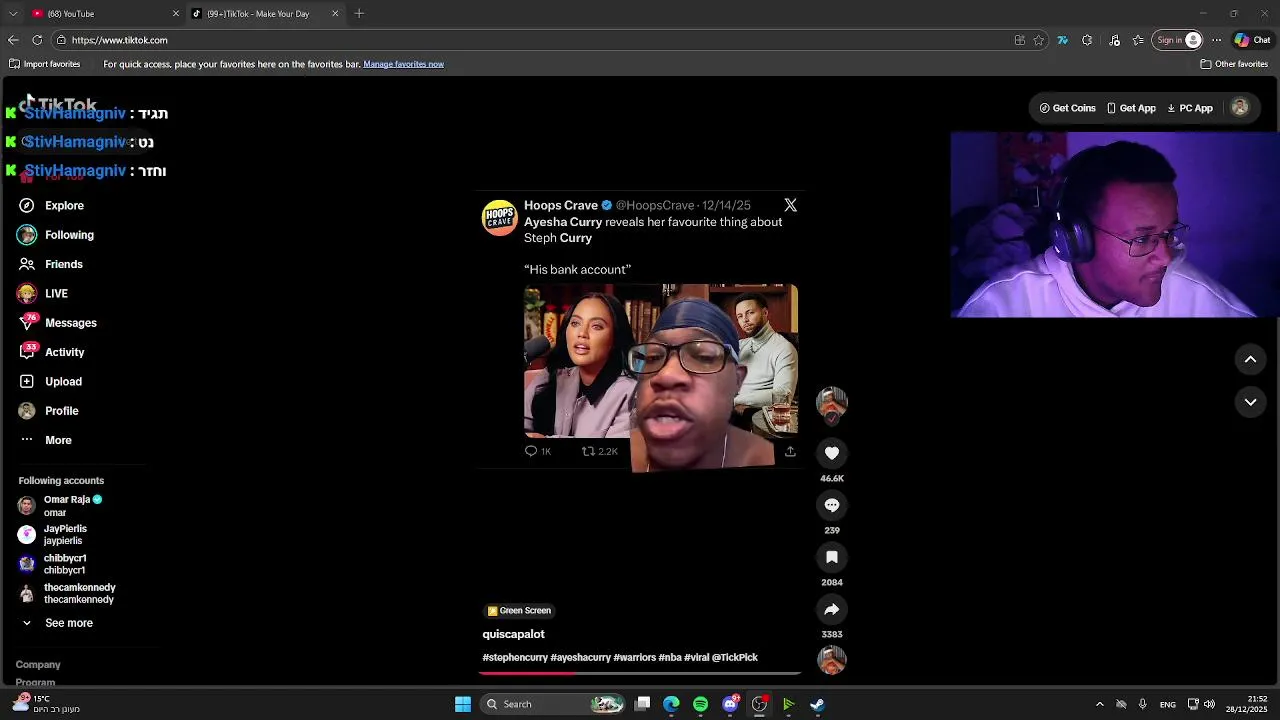Seek on the video progress bar
This screenshot has width=1280, height=720.
tap(640, 673)
